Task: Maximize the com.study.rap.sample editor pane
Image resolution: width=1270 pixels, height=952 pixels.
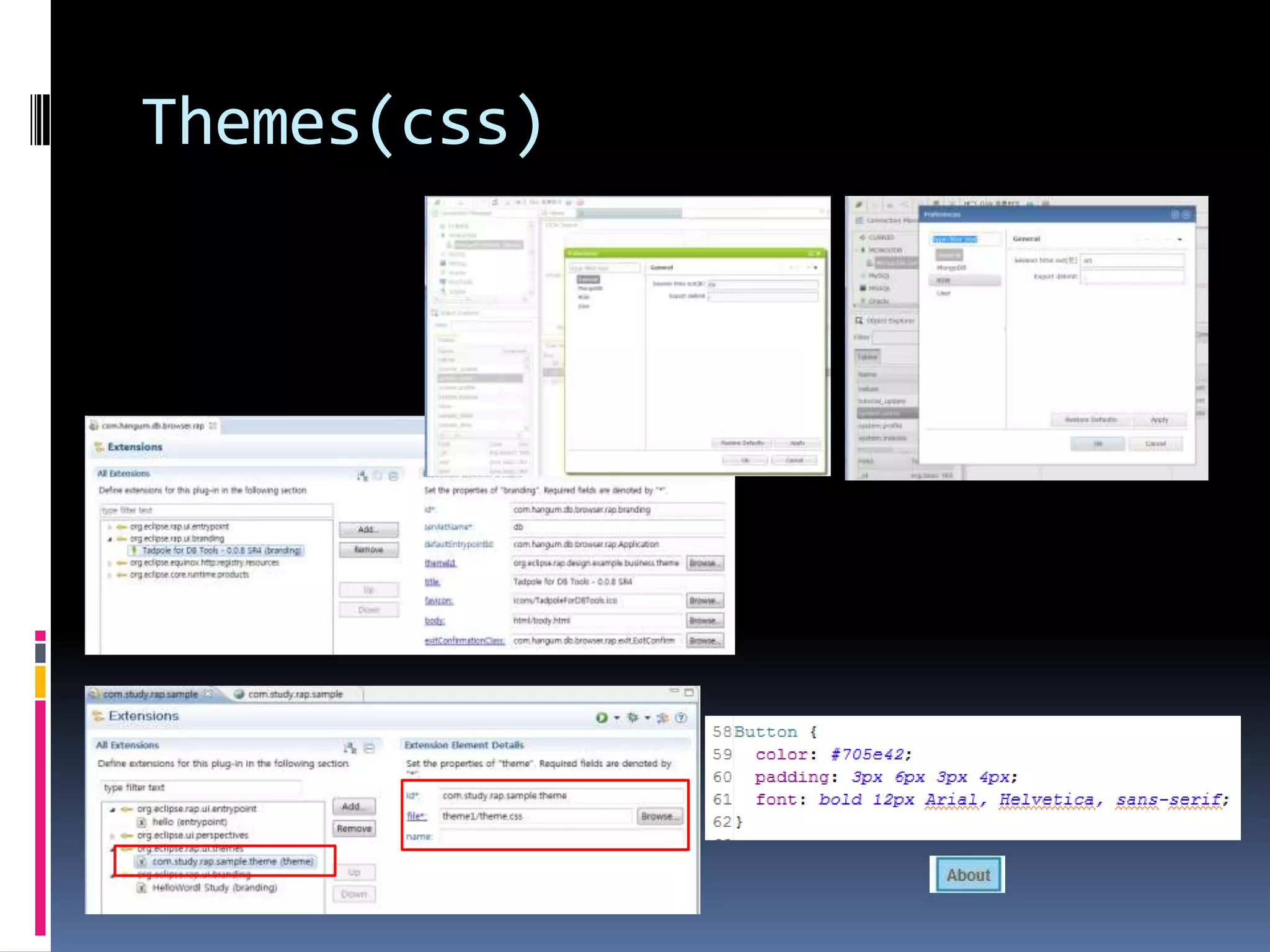Action: click(x=689, y=692)
